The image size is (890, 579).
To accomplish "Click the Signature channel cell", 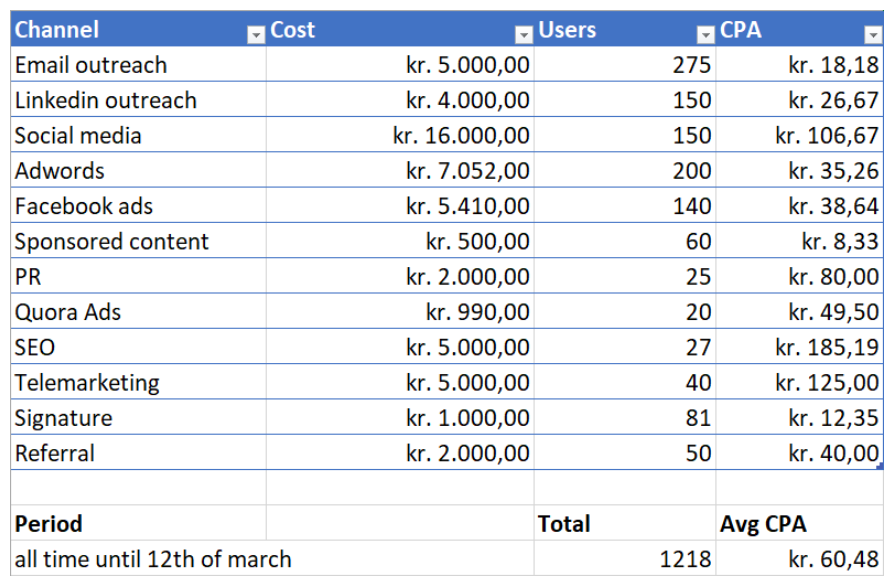I will pos(64,418).
